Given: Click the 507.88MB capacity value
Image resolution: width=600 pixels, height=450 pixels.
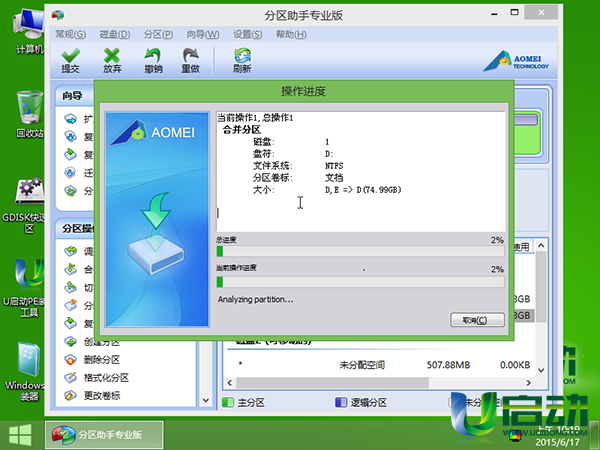Looking at the screenshot, I should tap(448, 365).
